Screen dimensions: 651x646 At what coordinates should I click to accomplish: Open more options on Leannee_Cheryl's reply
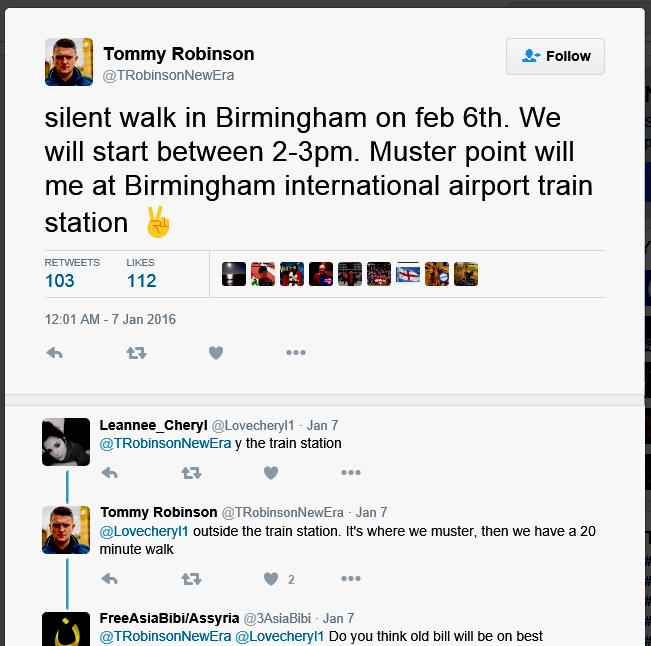coord(350,473)
